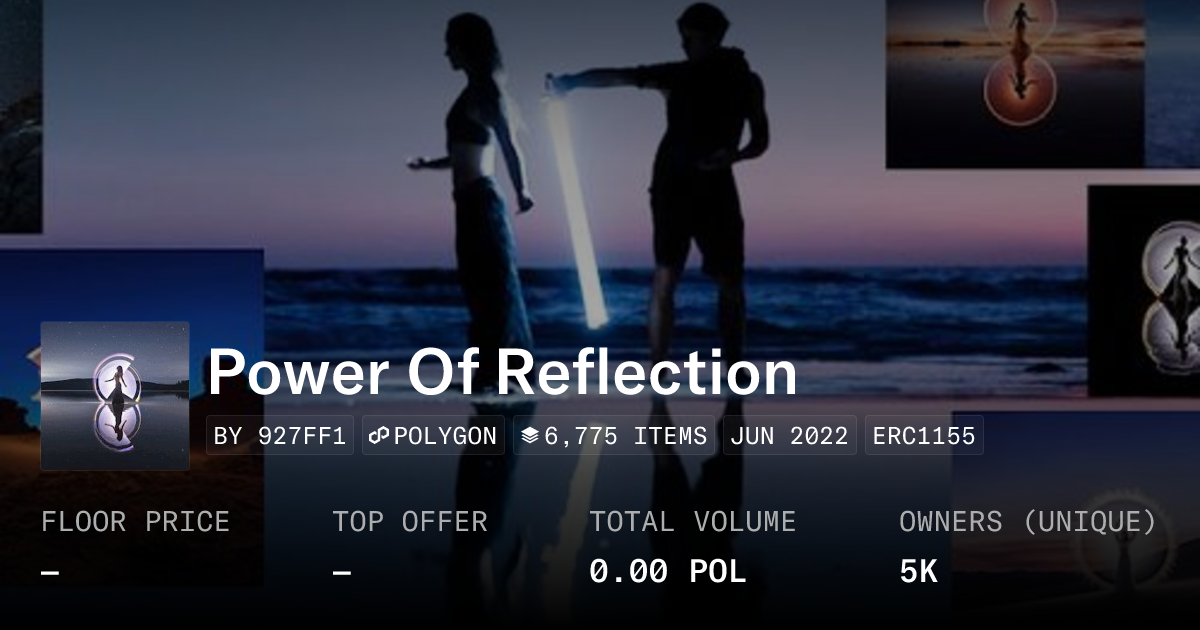Click the POLYGON chain badge
Screen dimensions: 1200x630
[x=434, y=436]
